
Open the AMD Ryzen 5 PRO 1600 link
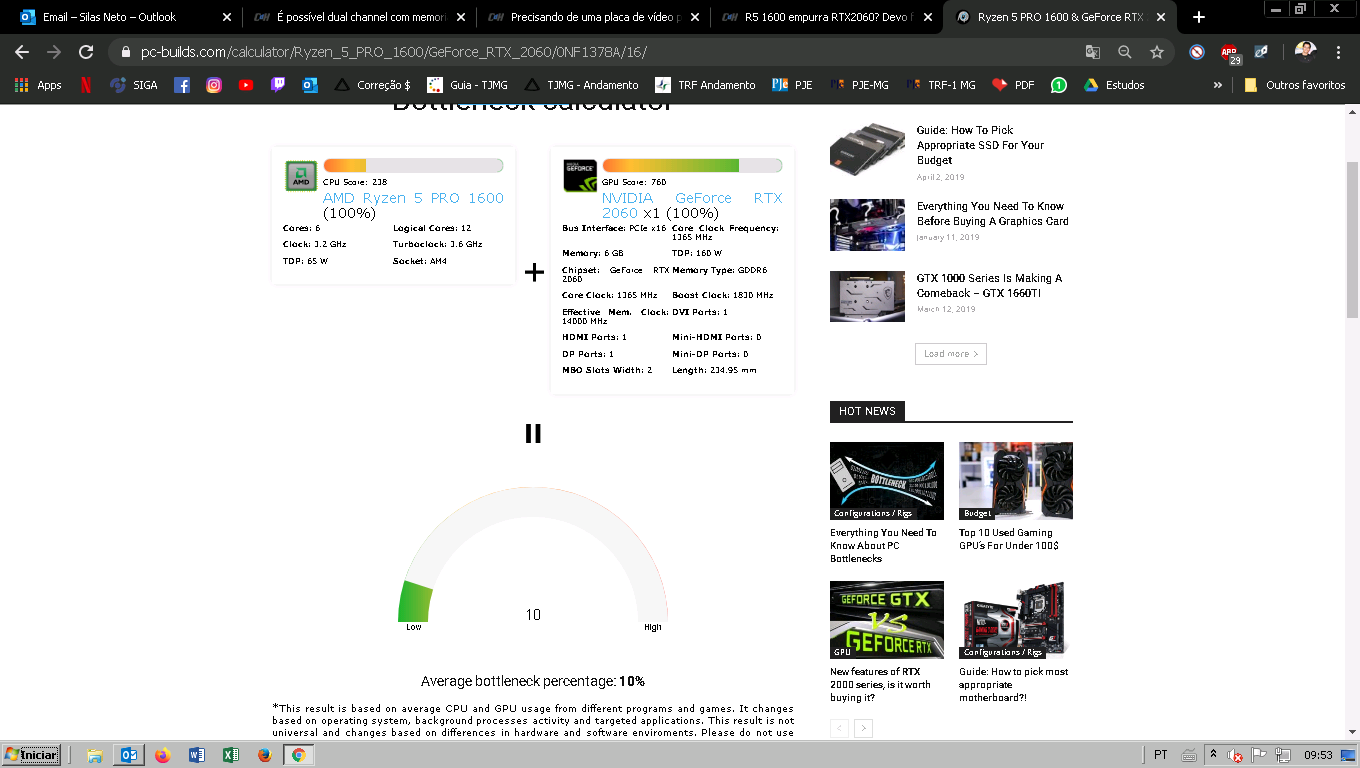(413, 198)
